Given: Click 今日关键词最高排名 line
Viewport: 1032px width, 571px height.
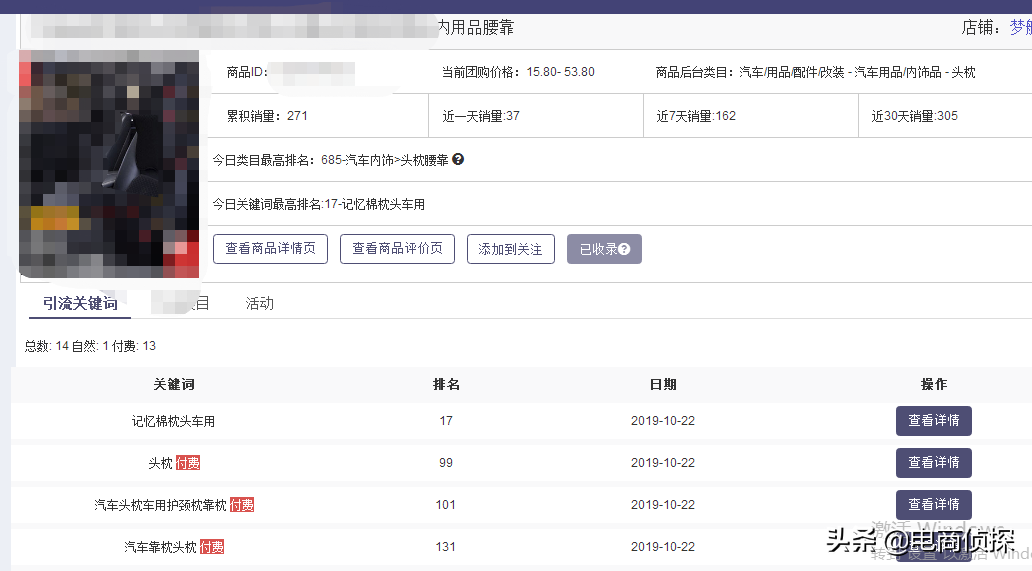Looking at the screenshot, I should pyautogui.click(x=319, y=205).
